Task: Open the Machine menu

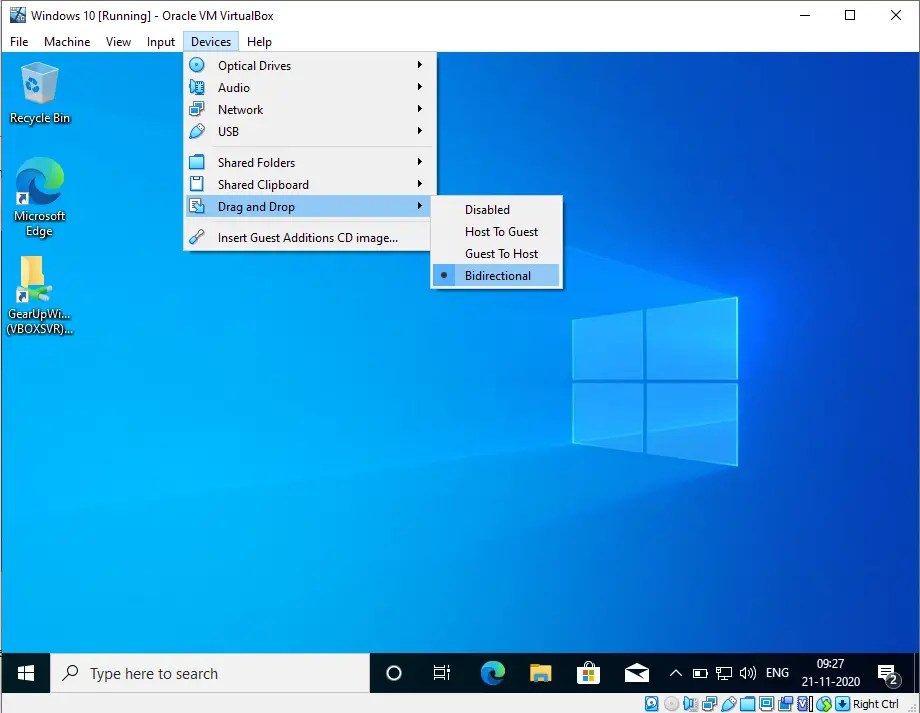Action: 67,42
